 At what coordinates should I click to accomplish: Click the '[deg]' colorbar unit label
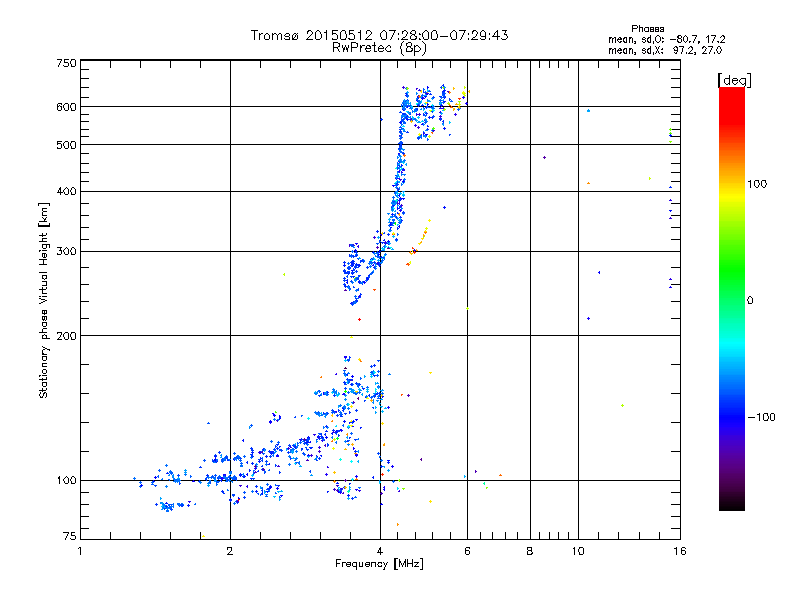[734, 80]
